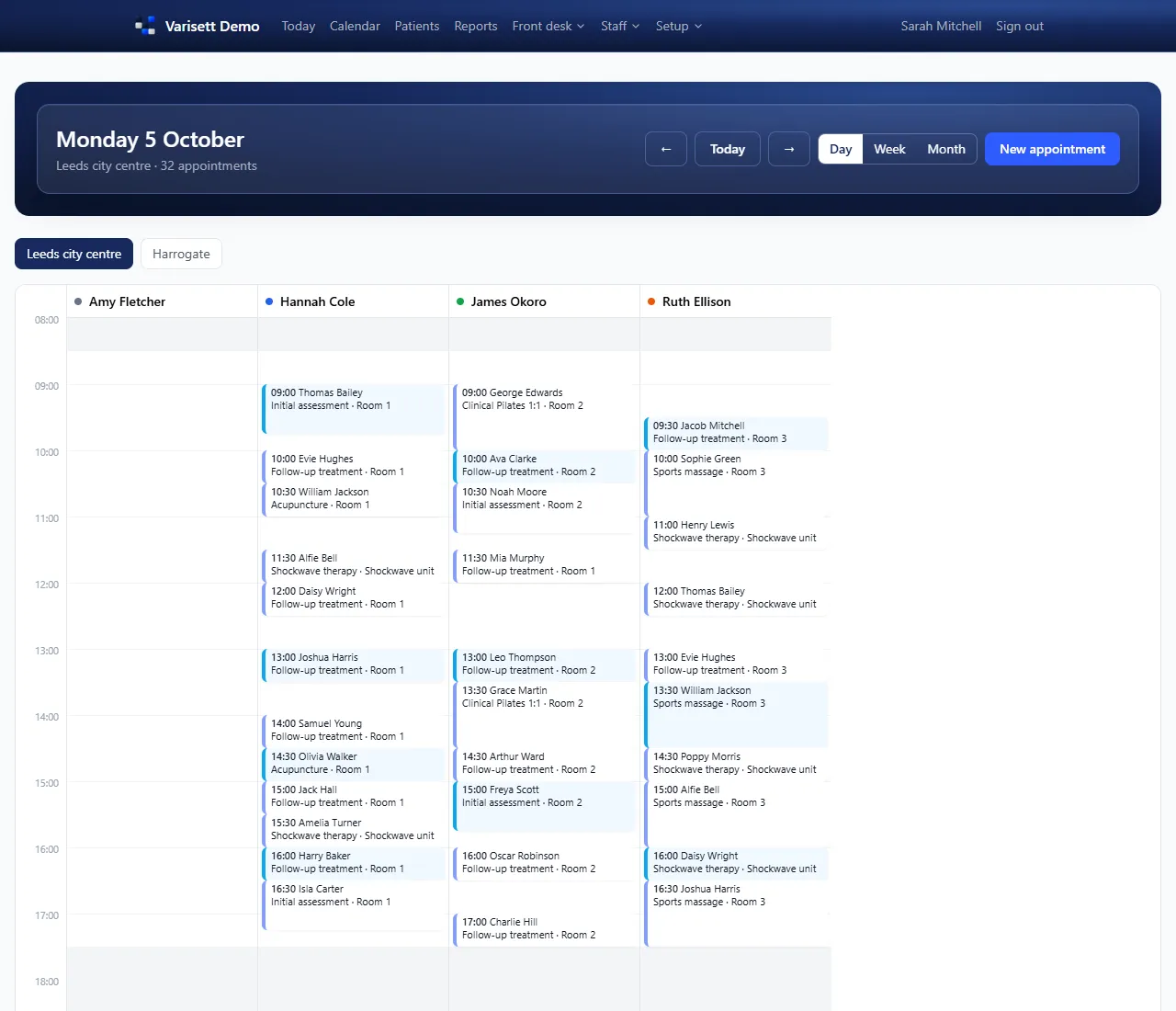Viewport: 1176px width, 1011px height.
Task: Select Leeds city centre location
Action: pyautogui.click(x=73, y=254)
